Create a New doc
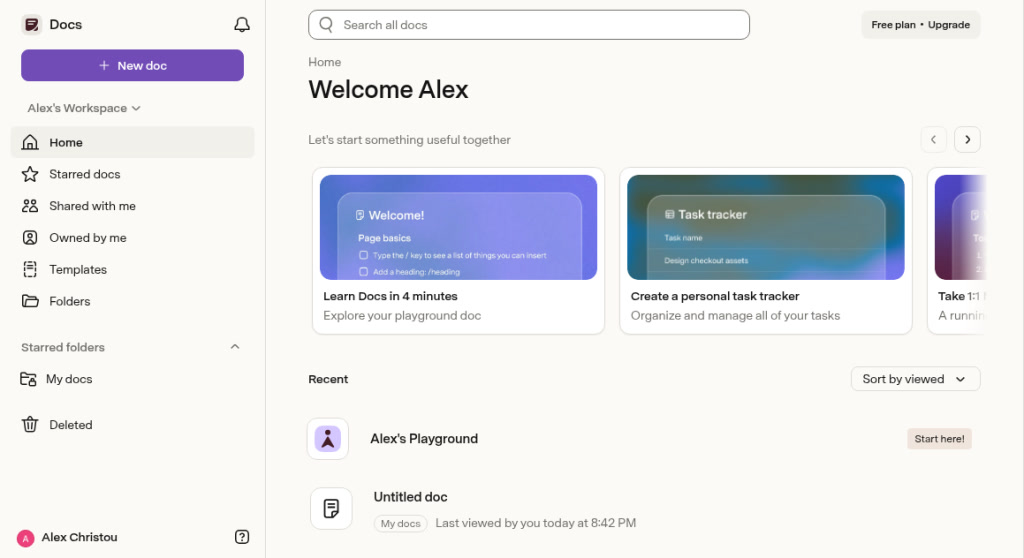This screenshot has width=1024, height=558. pos(133,65)
